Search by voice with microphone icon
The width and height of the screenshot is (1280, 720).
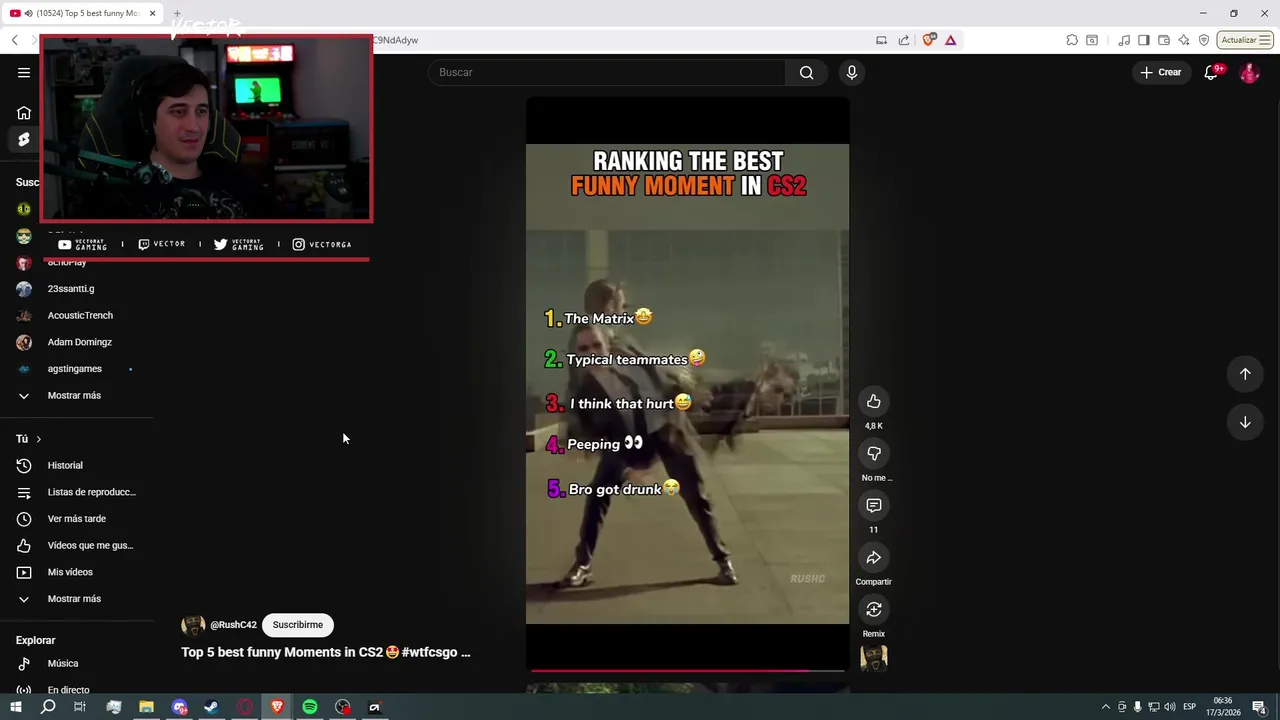(x=852, y=72)
